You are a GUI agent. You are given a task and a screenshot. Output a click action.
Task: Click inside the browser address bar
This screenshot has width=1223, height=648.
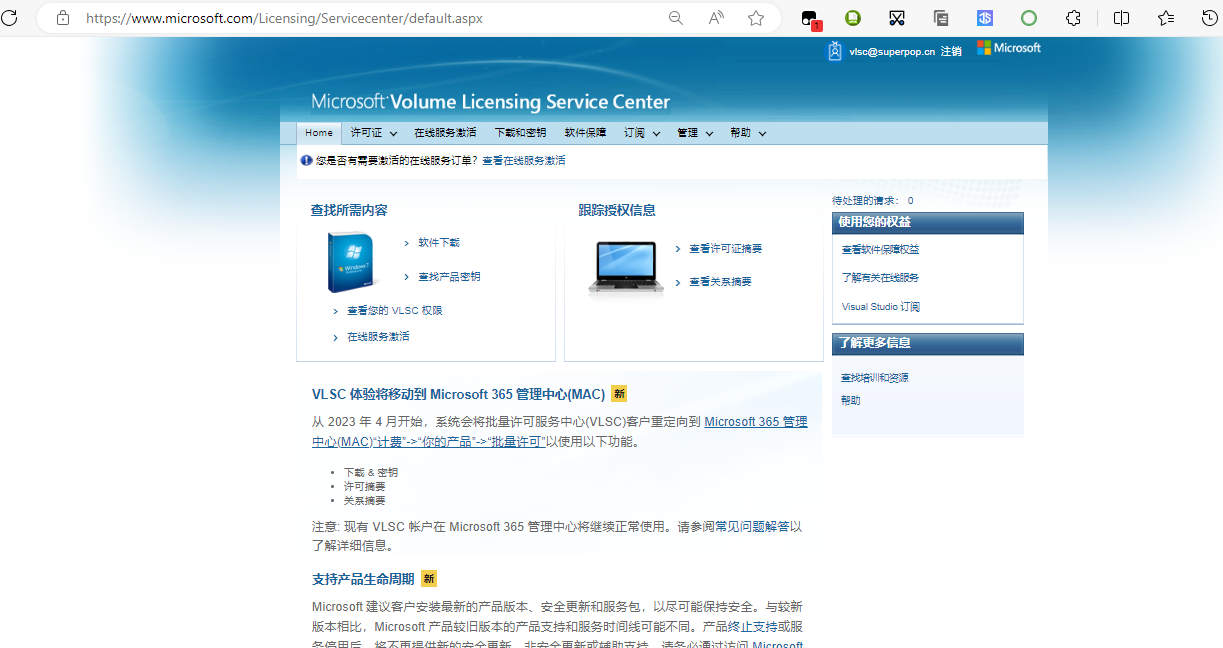pos(300,17)
